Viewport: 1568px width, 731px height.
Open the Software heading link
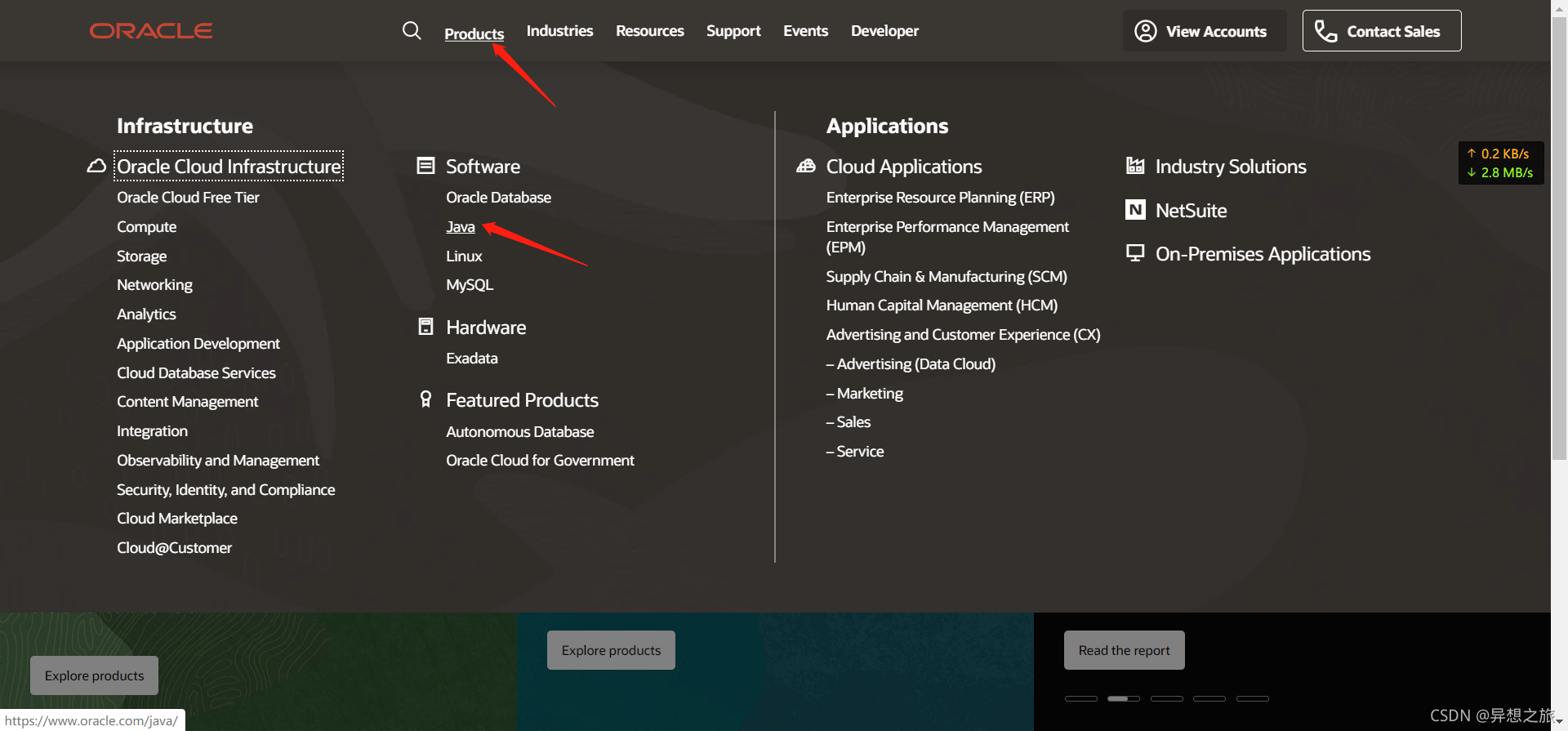(483, 167)
